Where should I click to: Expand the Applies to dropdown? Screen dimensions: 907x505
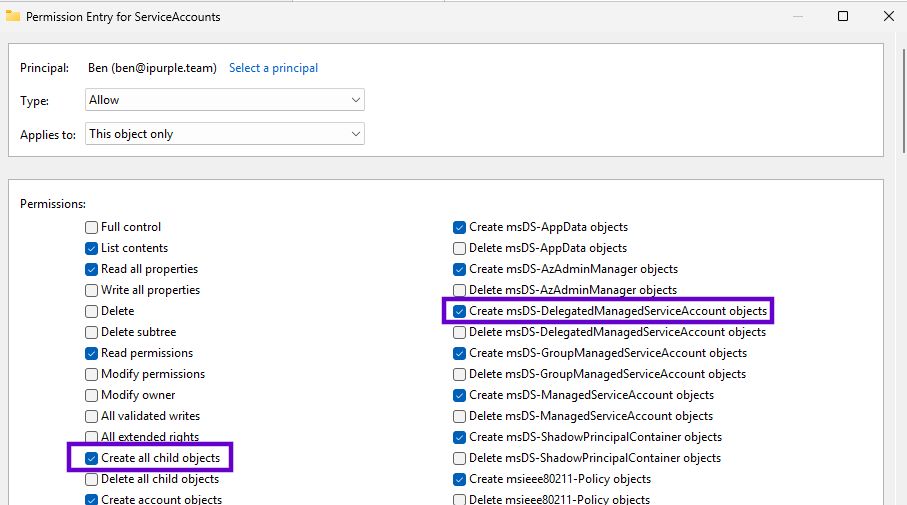point(225,134)
